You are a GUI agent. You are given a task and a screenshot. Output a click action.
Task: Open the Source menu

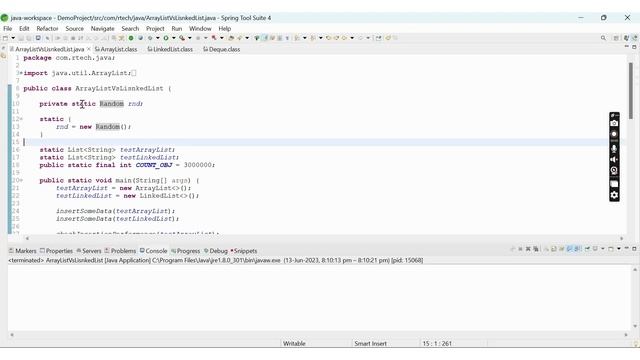tap(75, 29)
